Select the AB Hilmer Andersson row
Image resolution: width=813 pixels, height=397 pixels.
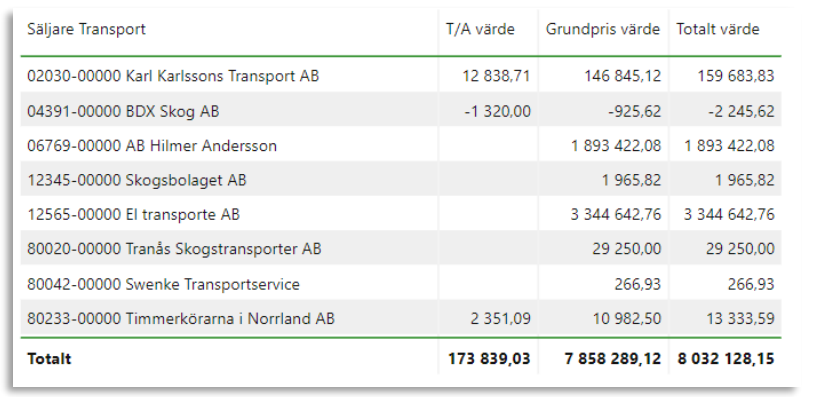(401, 146)
